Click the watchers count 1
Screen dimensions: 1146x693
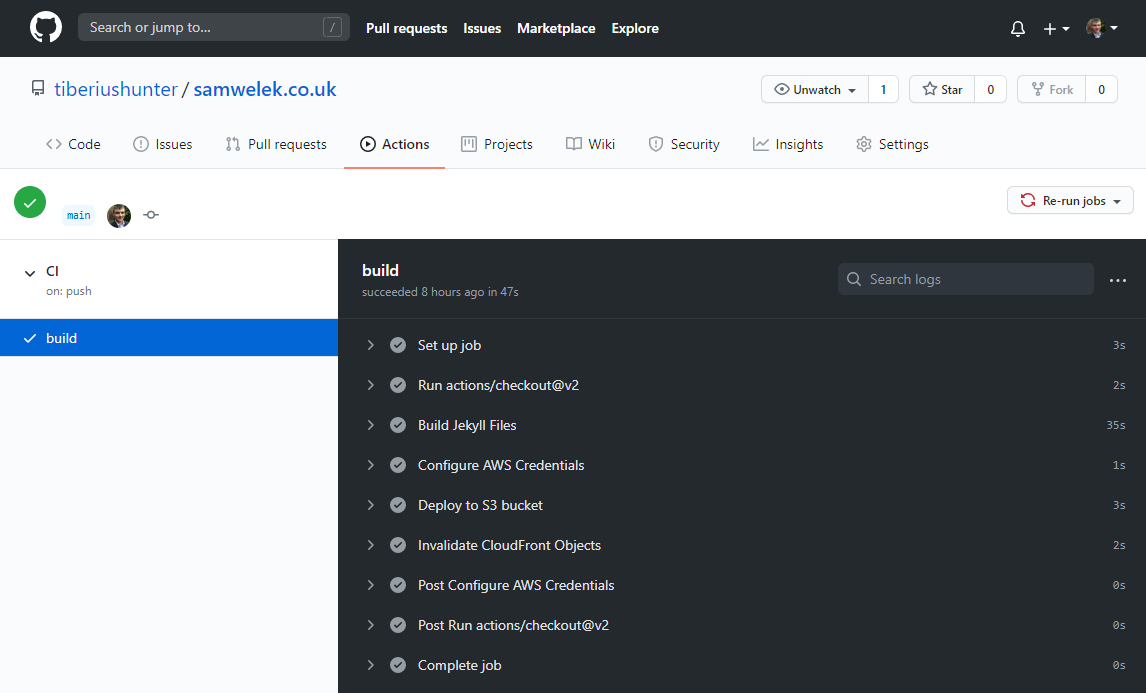pyautogui.click(x=883, y=89)
